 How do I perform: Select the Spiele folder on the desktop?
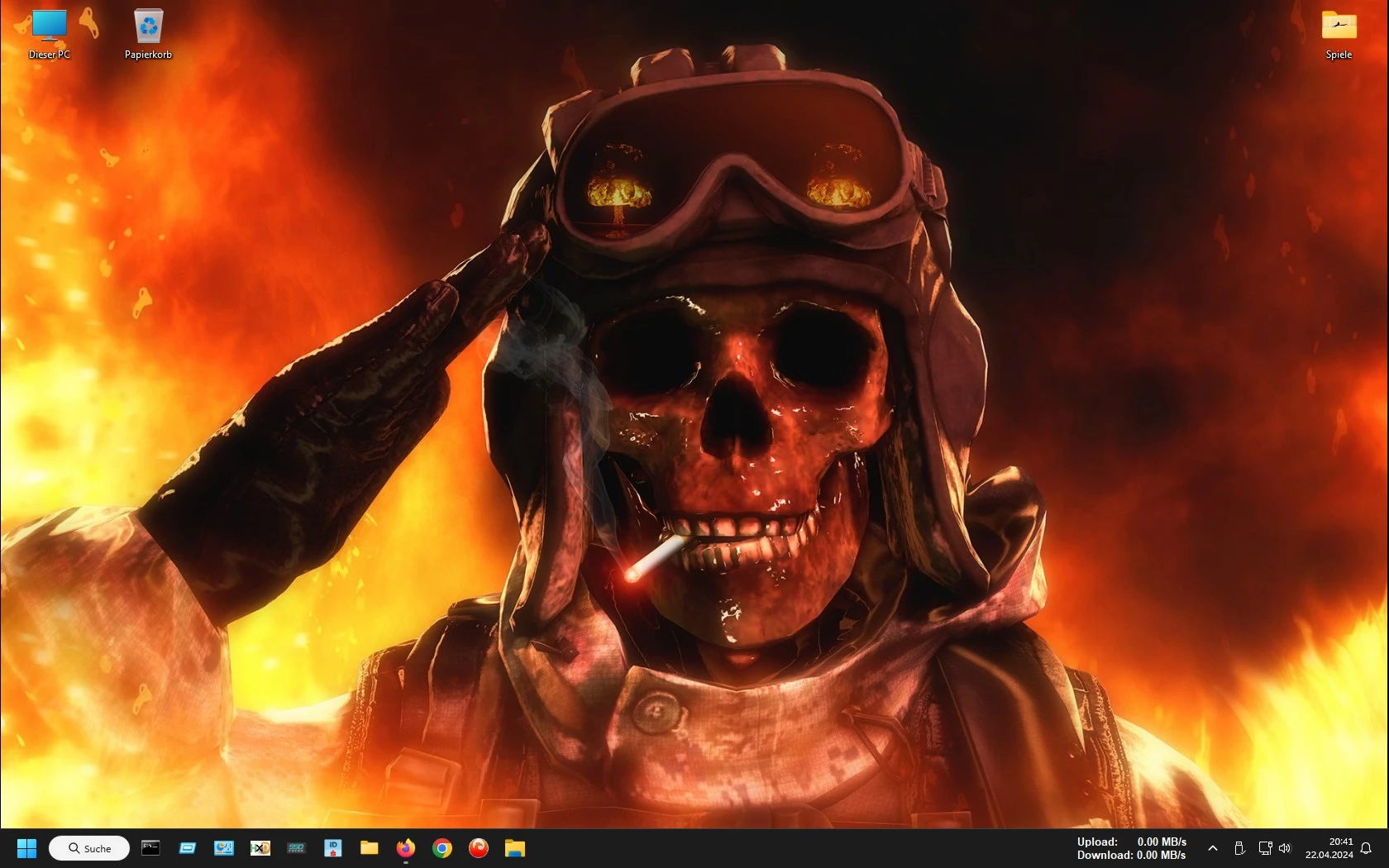point(1339,35)
